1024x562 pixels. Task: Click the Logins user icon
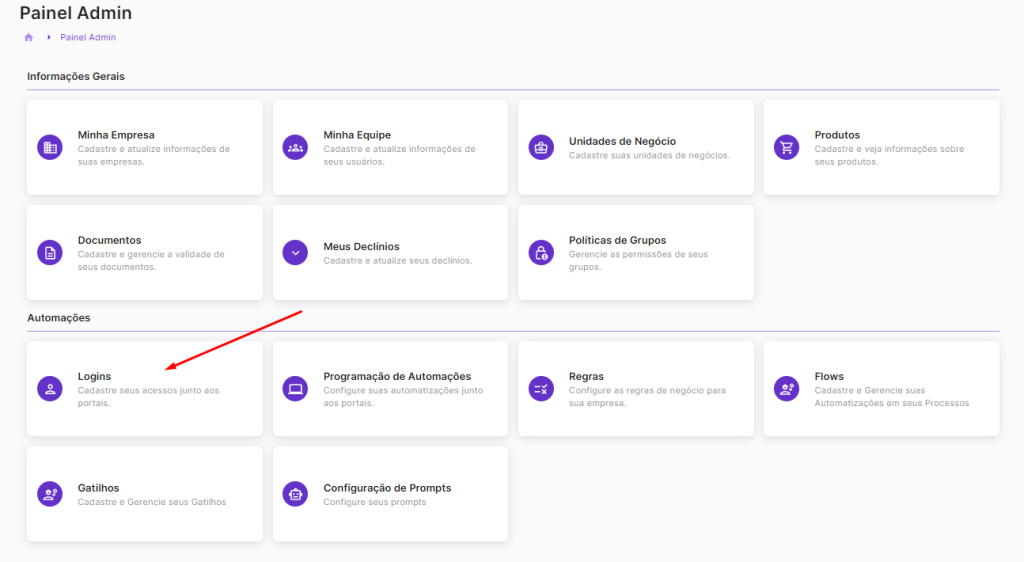[x=49, y=389]
